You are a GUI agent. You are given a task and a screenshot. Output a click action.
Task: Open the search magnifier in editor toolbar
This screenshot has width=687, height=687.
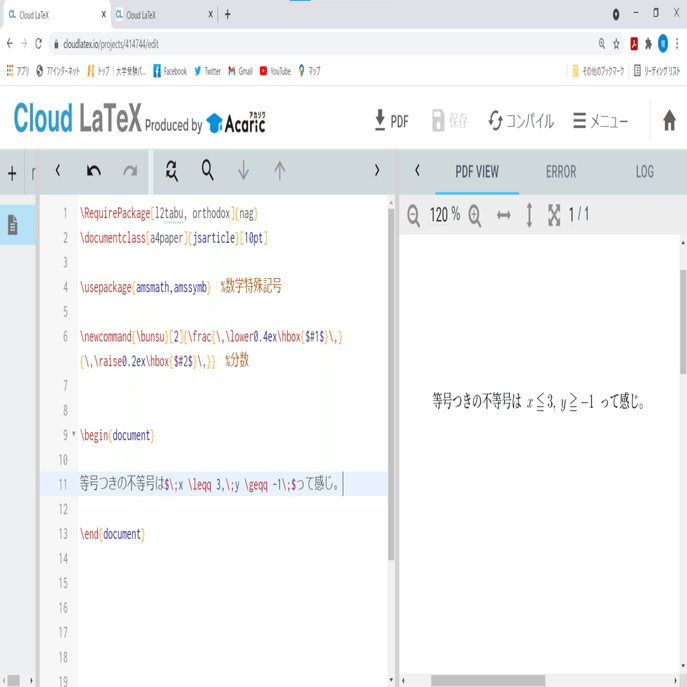point(207,170)
